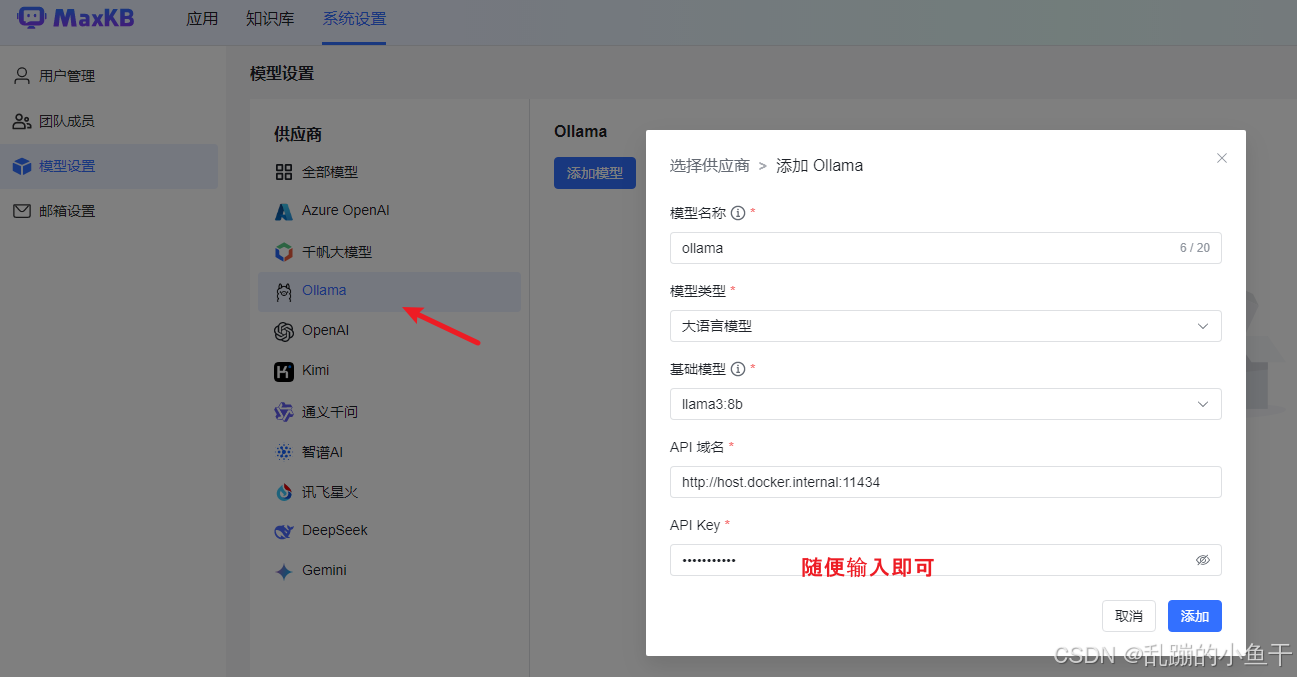Click info icon beside 模型名称 label
The height and width of the screenshot is (677, 1297).
point(738,213)
